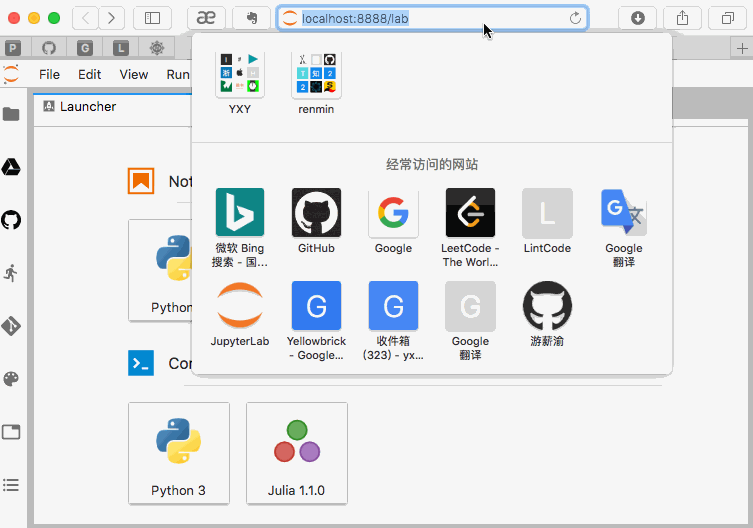The height and width of the screenshot is (528, 753).
Task: Open LeetCode frequently visited site
Action: click(470, 228)
